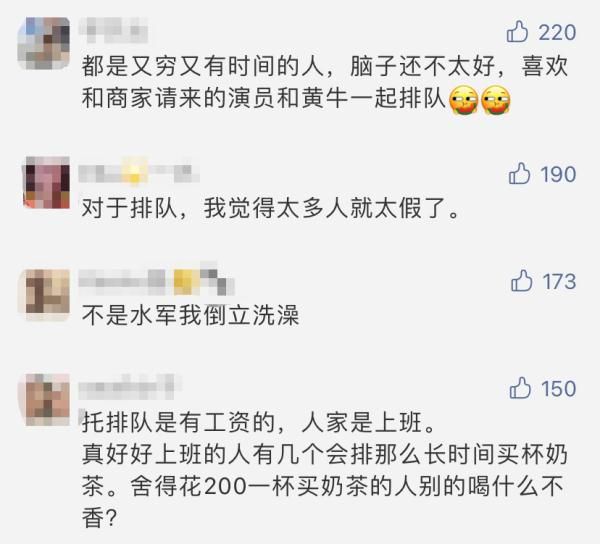Click the 220 like count number
600x544 pixels.
tap(557, 33)
